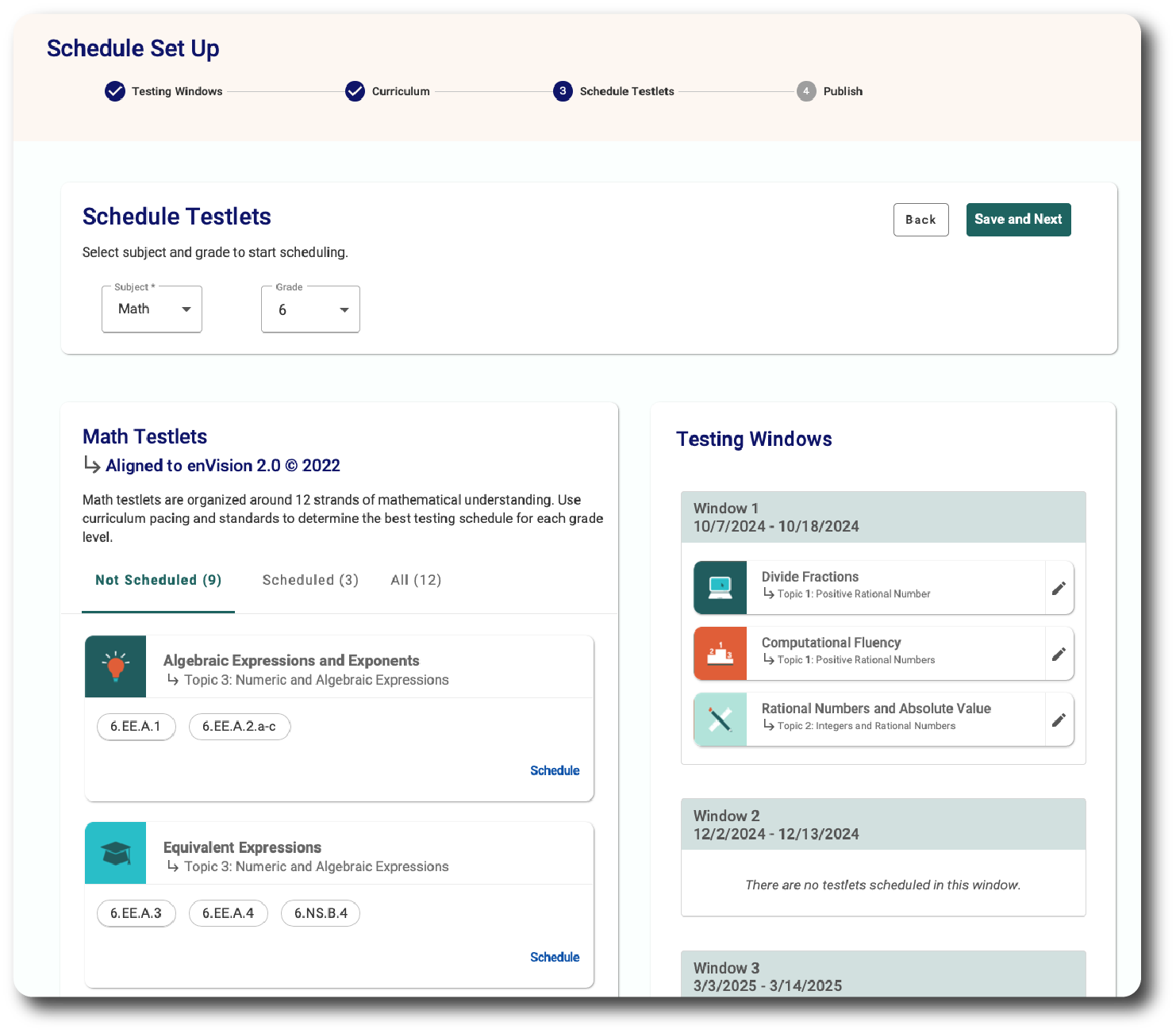Click the Rational Numbers testlet icon

coord(721,720)
